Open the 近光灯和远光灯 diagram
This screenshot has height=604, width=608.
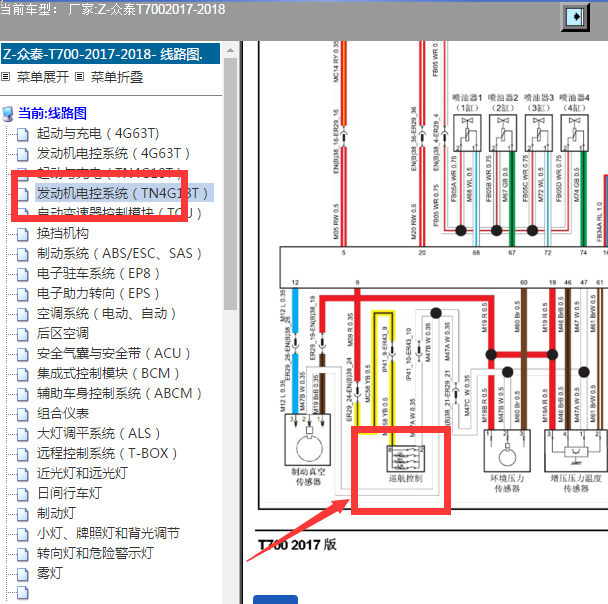coord(82,473)
